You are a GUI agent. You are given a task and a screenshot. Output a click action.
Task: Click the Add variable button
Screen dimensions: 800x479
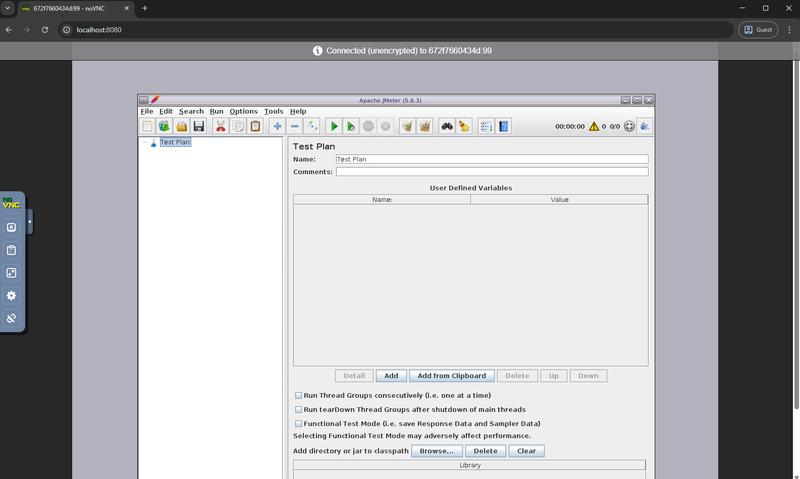391,376
